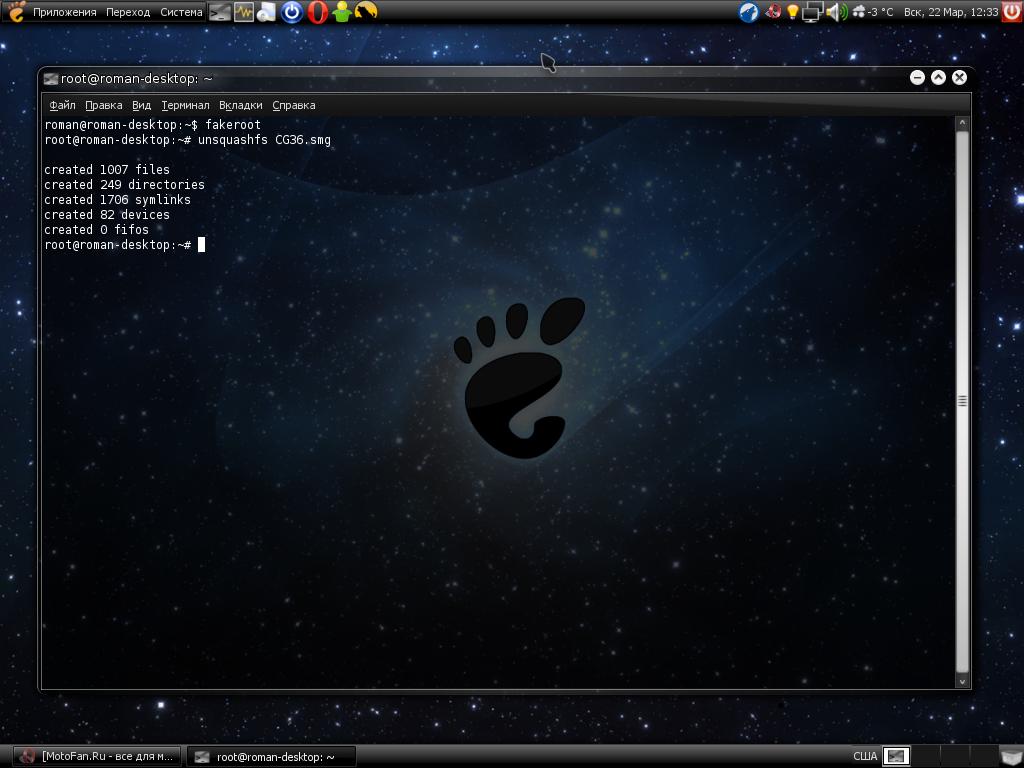Open the system monitor graph launcher
Screen dimensions: 1024x768
(244, 12)
